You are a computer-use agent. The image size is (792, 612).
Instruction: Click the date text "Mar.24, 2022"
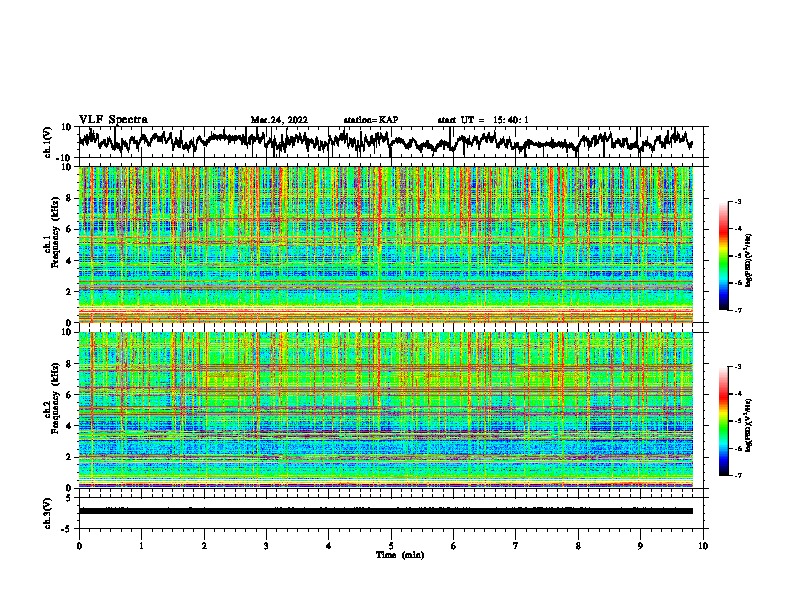[279, 120]
